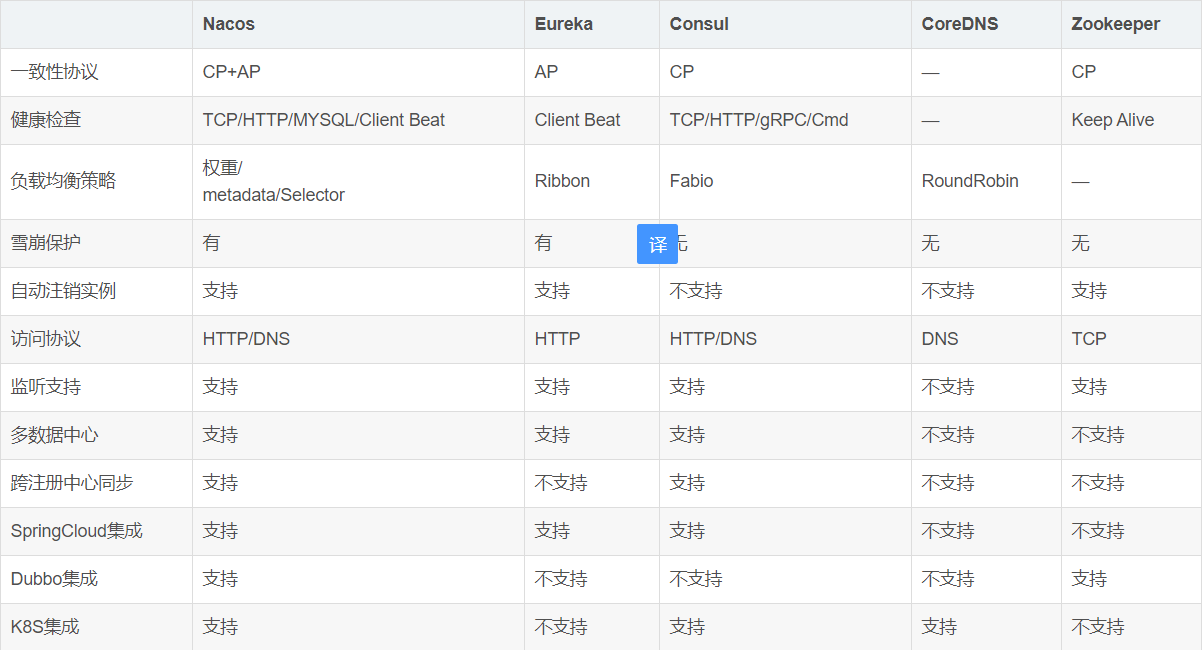Viewport: 1203px width, 650px height.
Task: Click Eureka's 不支持 in 跨注册中心同步 row
Action: click(x=561, y=483)
